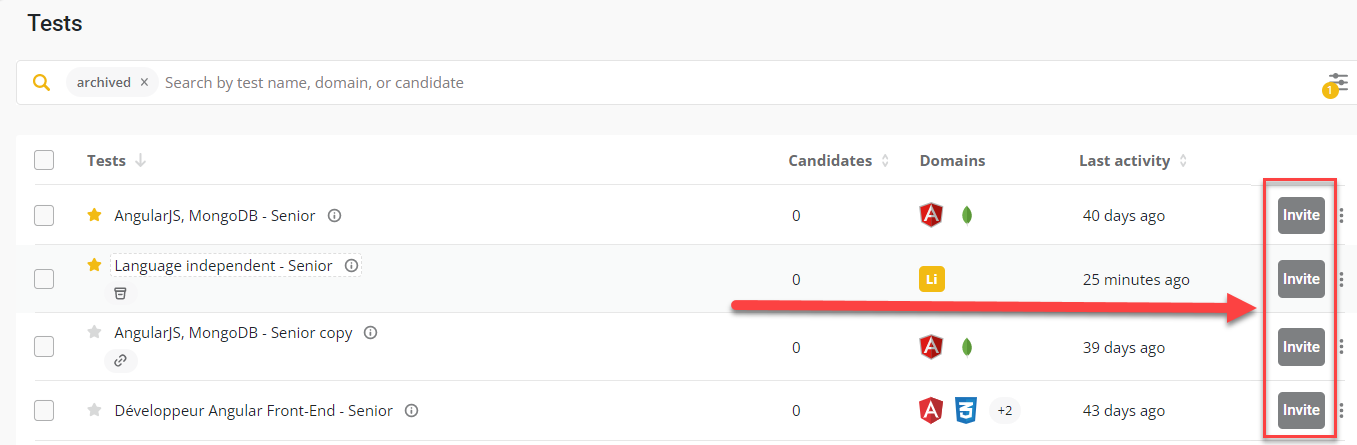1357x445 pixels.
Task: Check the Language independent - Senior row
Action: [x=44, y=279]
